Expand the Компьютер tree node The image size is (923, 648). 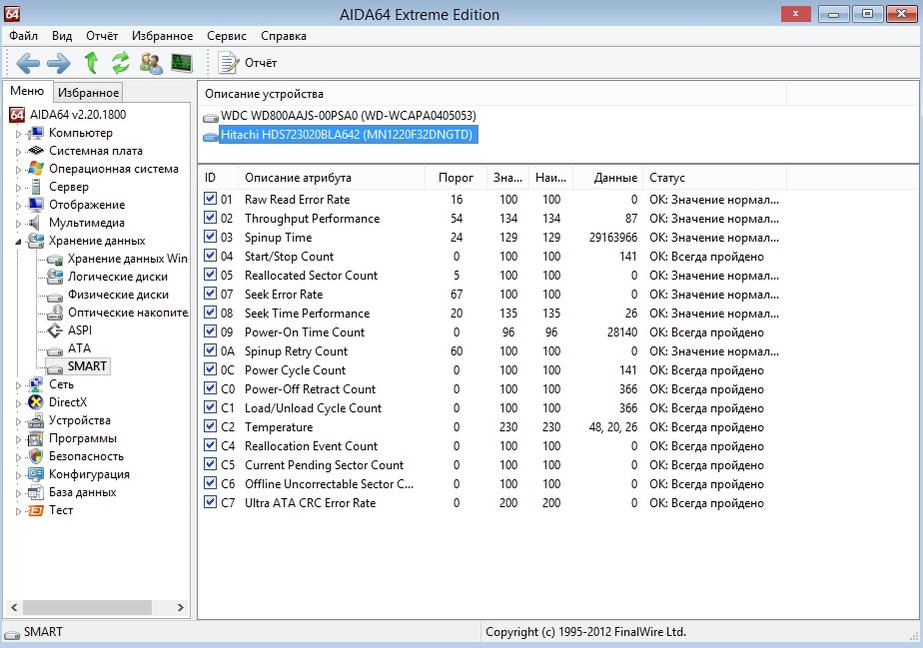[x=18, y=134]
